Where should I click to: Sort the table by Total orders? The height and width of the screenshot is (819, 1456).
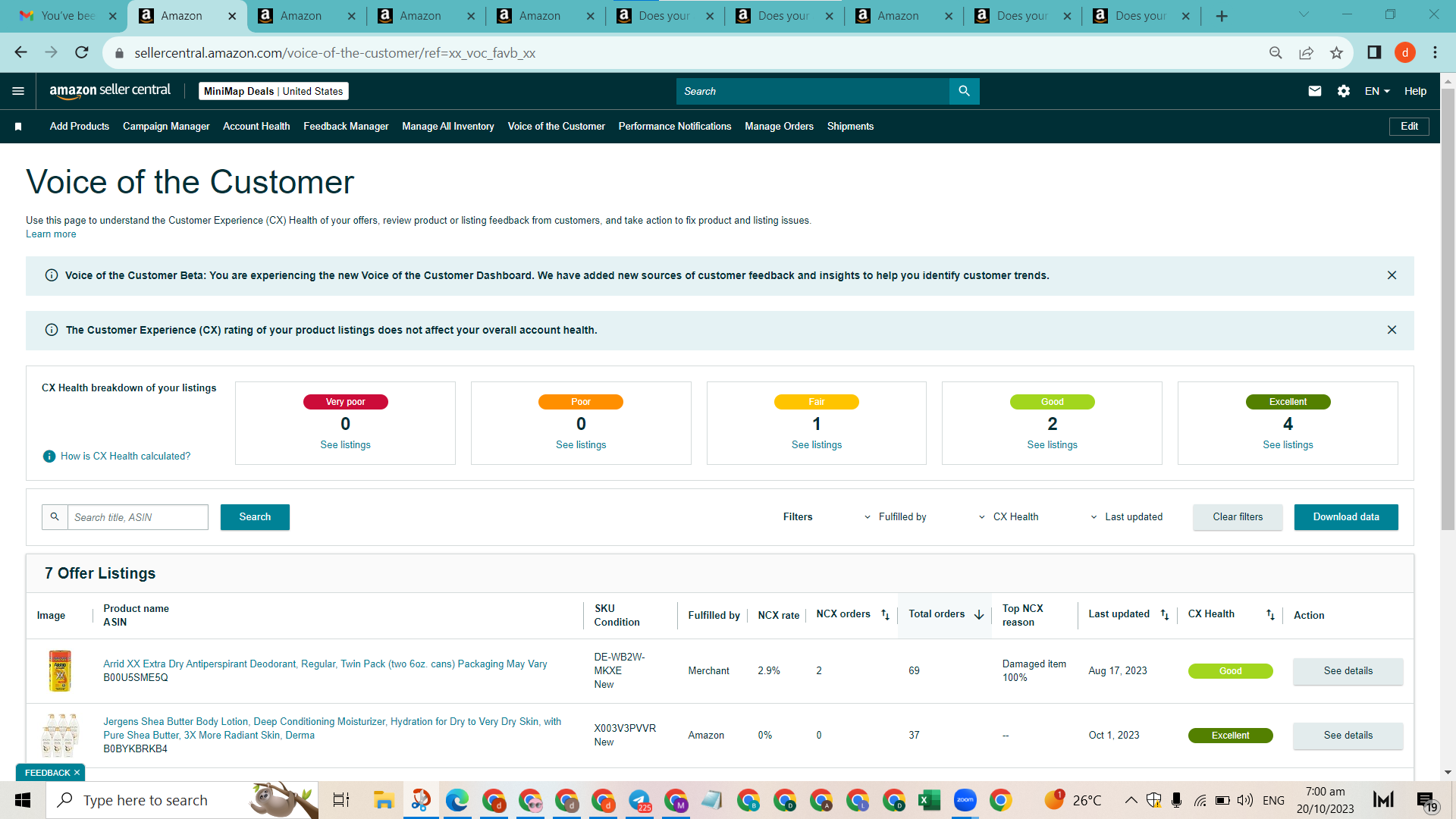[979, 615]
